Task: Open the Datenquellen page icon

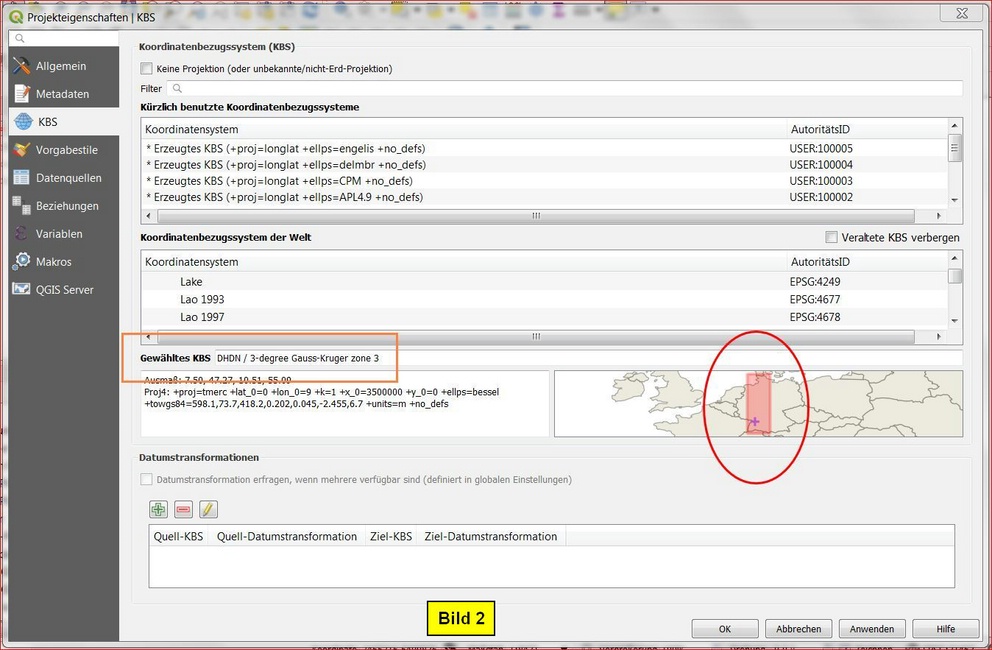Action: [x=21, y=178]
